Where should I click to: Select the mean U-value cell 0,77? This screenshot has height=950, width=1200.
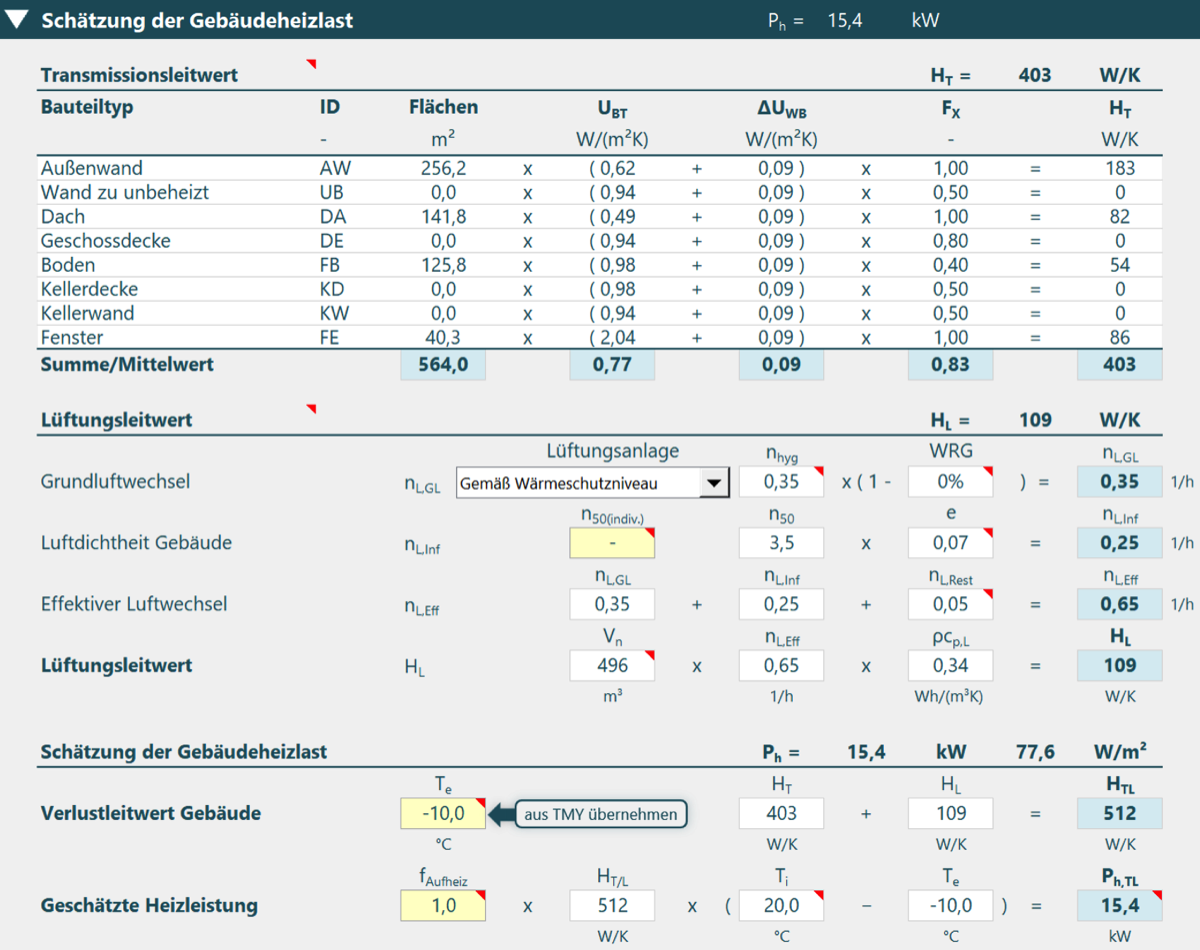(x=612, y=365)
